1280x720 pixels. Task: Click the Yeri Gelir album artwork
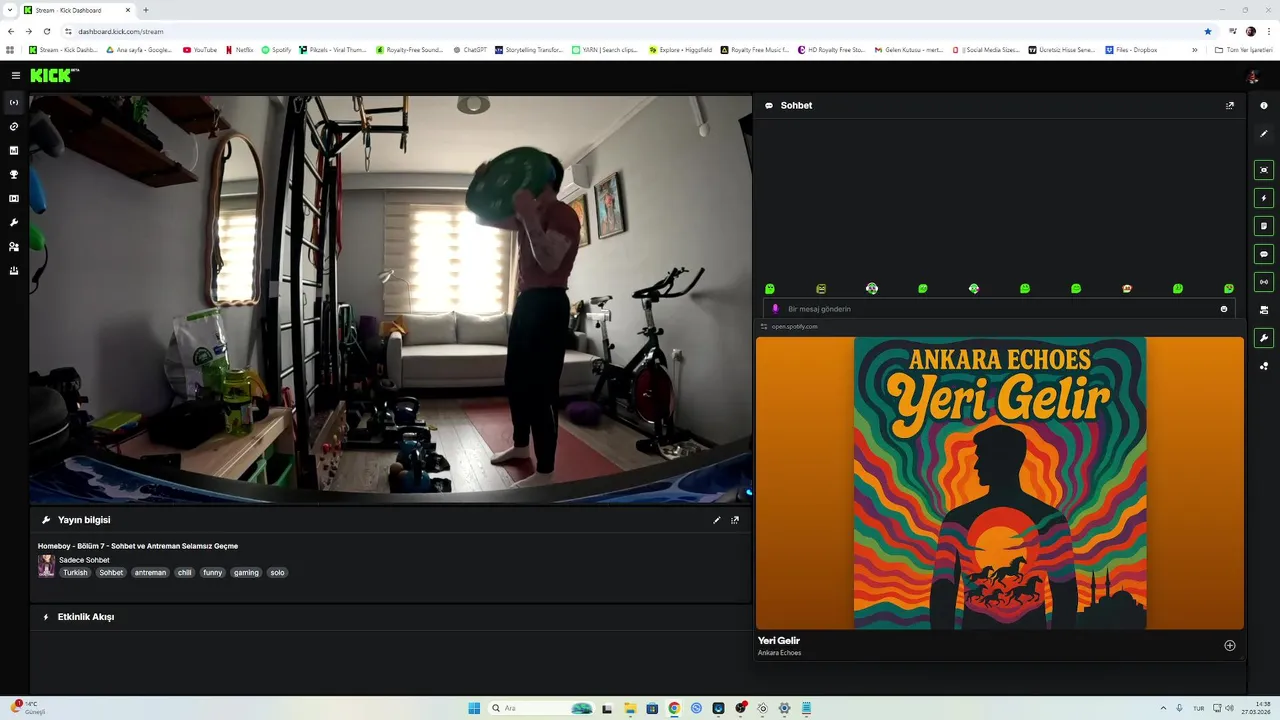click(1000, 483)
